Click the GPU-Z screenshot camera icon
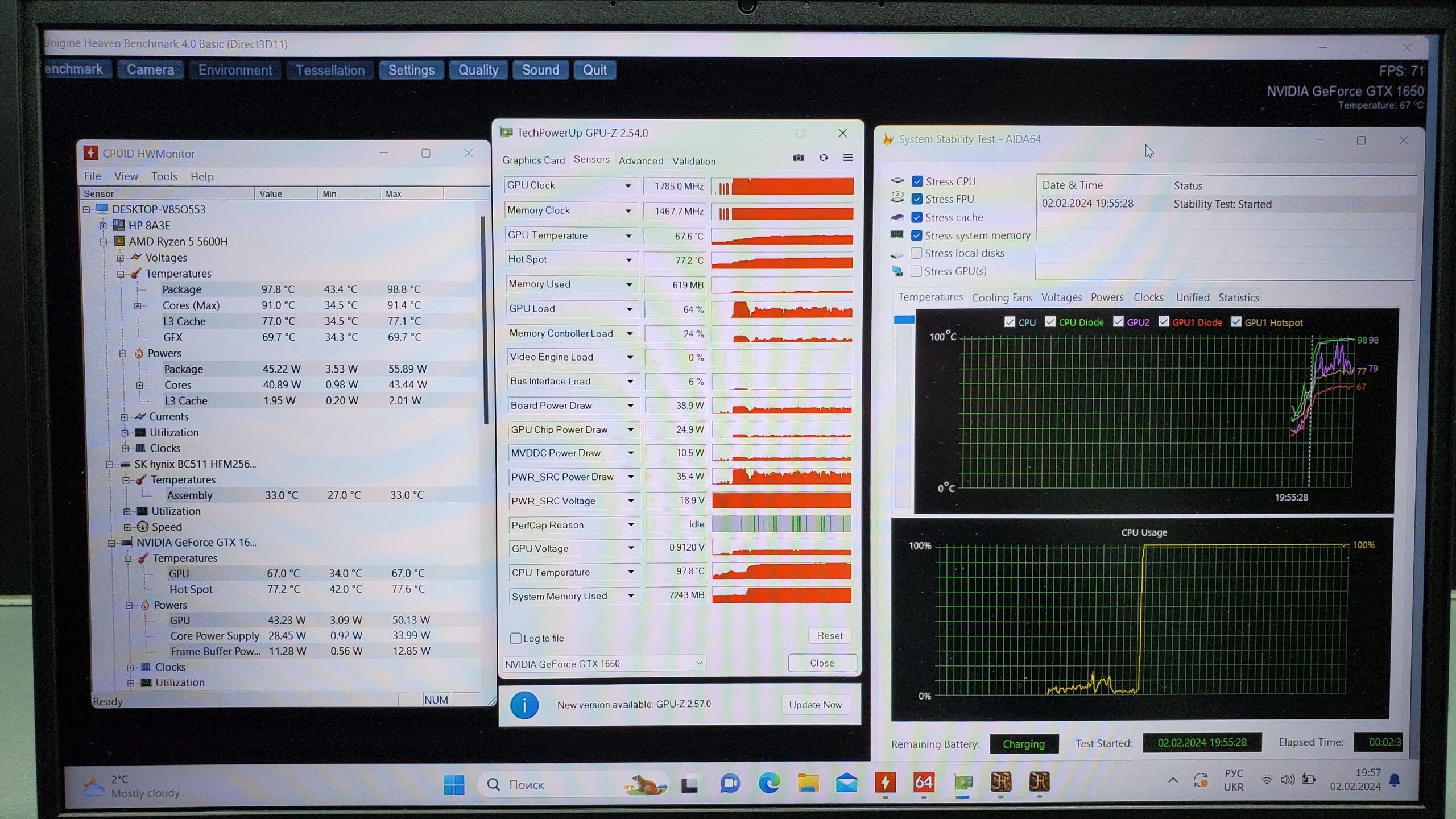1456x819 pixels. pyautogui.click(x=799, y=158)
